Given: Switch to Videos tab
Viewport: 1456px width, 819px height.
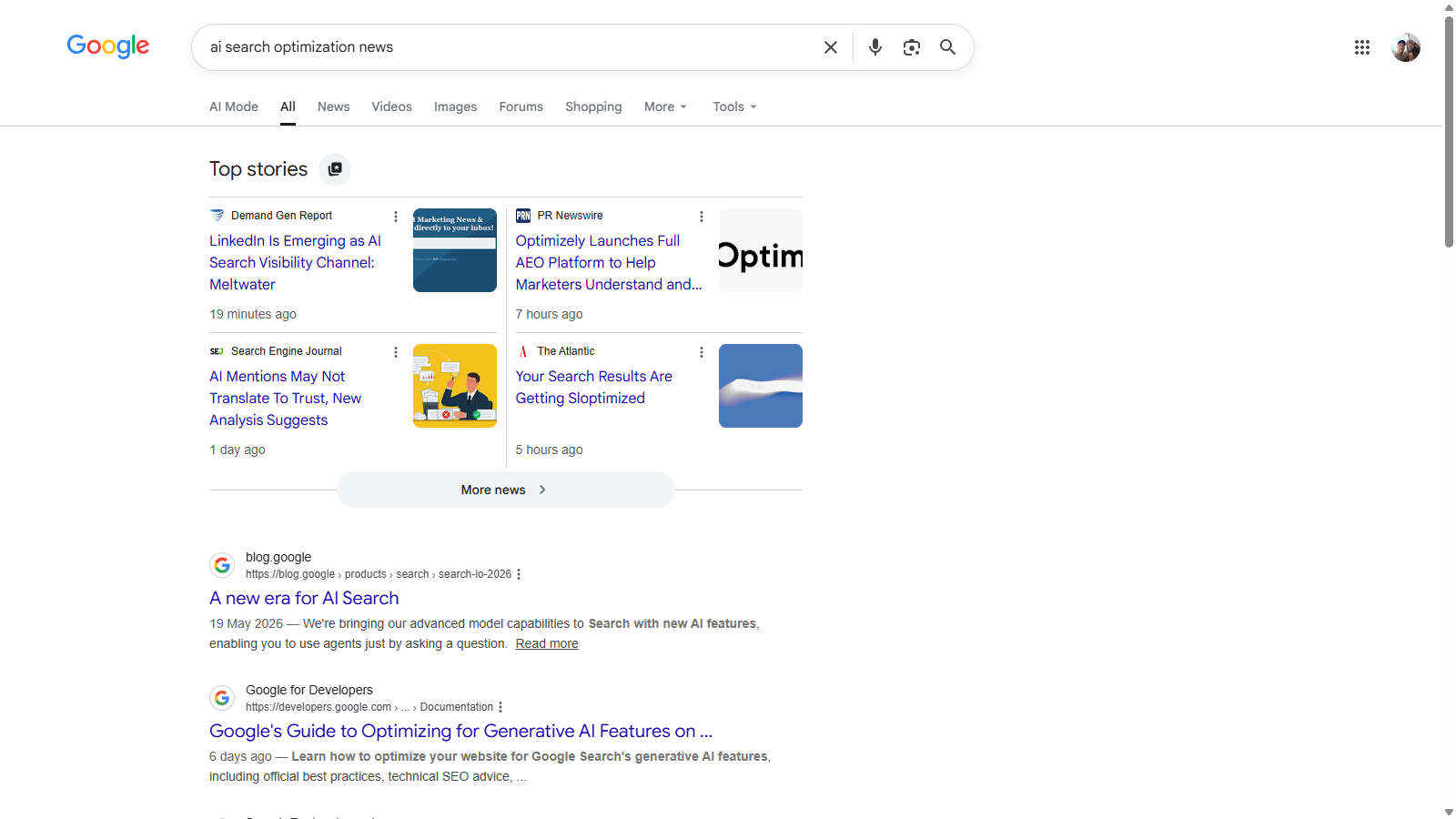Looking at the screenshot, I should point(391,106).
